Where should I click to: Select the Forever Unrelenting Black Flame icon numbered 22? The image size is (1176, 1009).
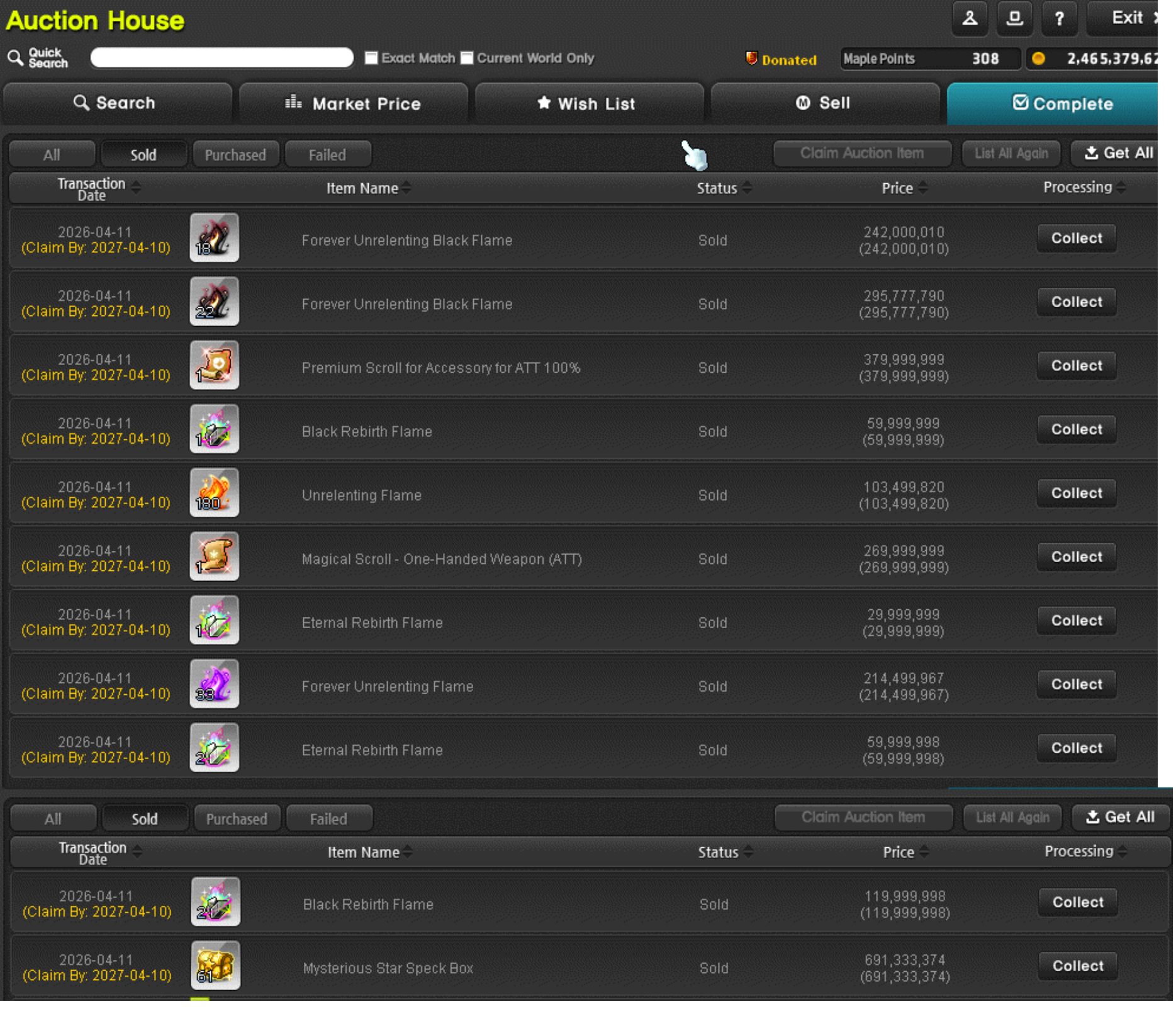point(215,302)
